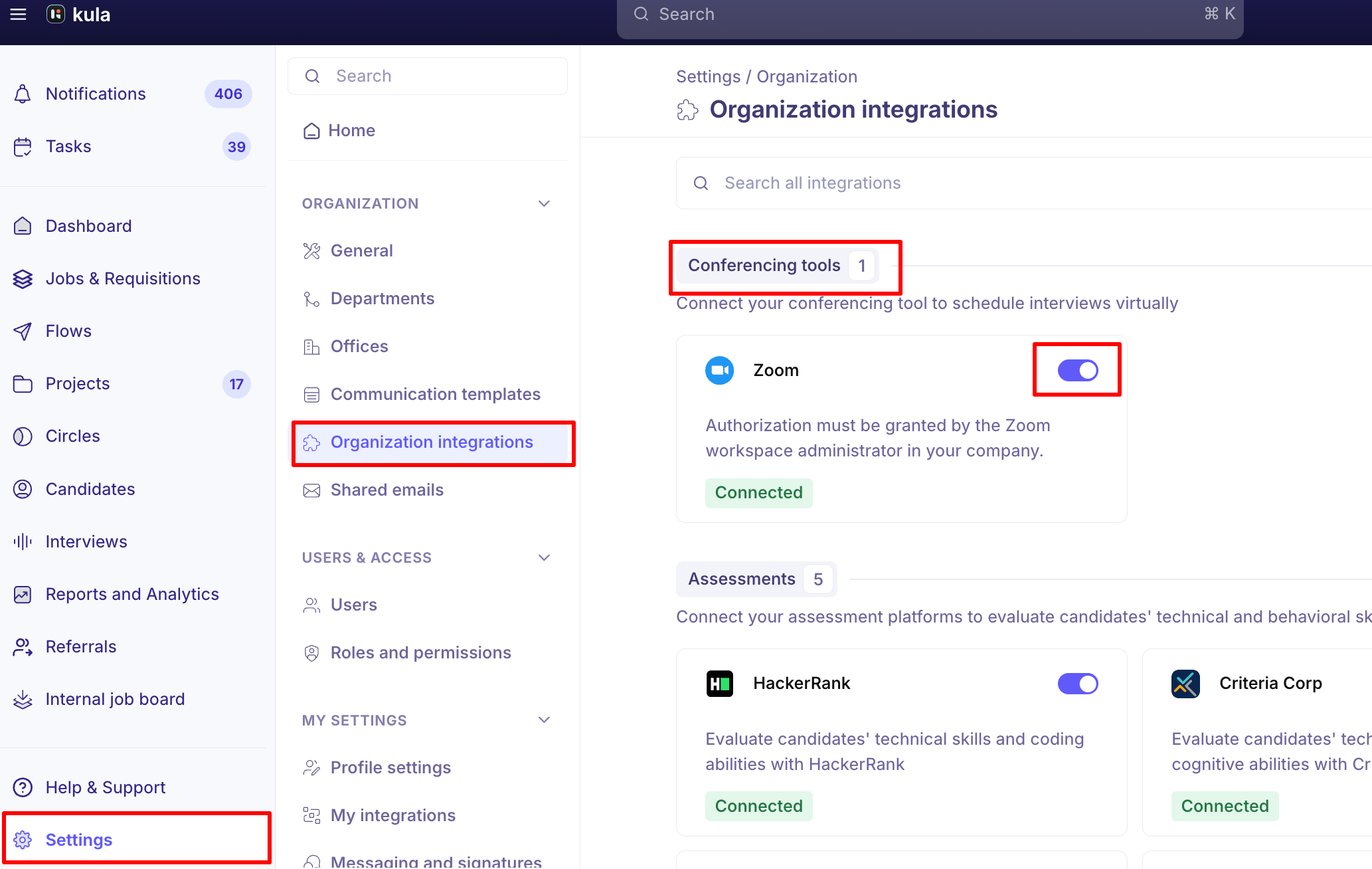Click the Zoom Connected status badge
This screenshot has height=869, width=1372.
coord(758,493)
